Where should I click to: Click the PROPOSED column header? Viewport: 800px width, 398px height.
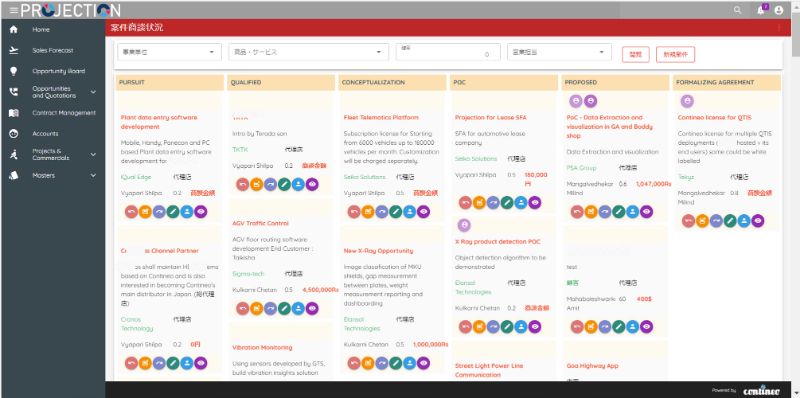point(615,82)
